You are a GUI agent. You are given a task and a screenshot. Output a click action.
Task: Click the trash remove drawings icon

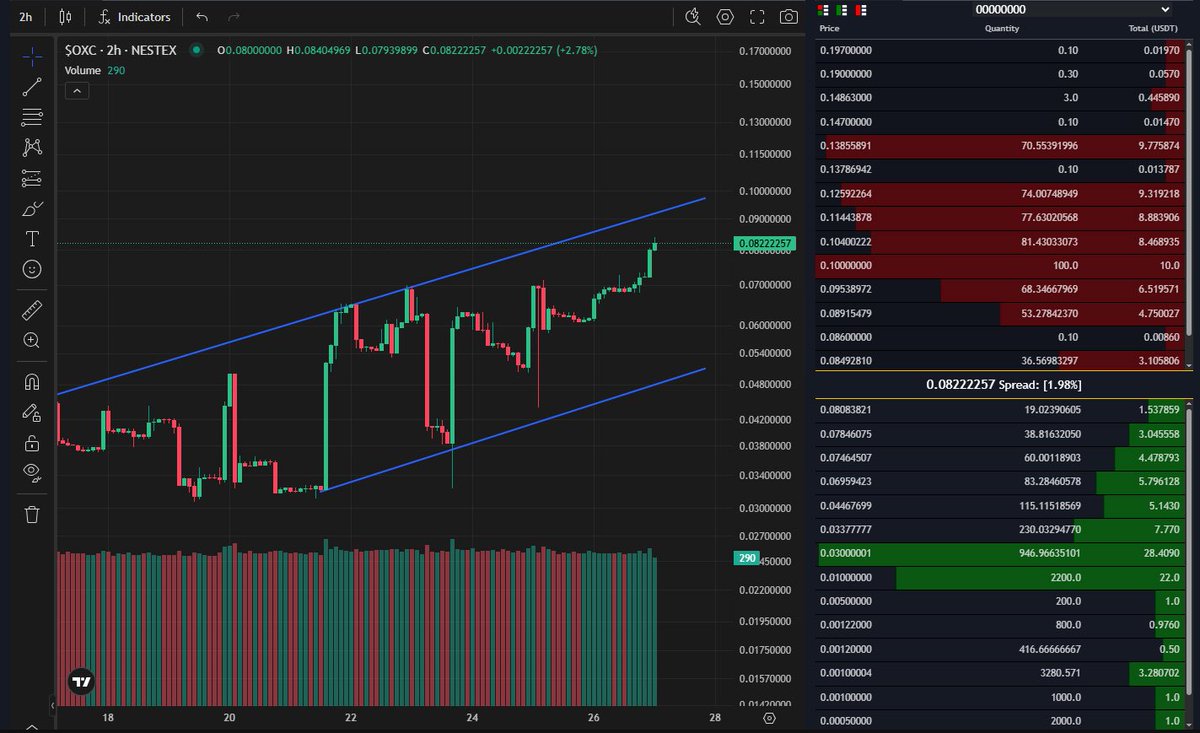tap(32, 514)
